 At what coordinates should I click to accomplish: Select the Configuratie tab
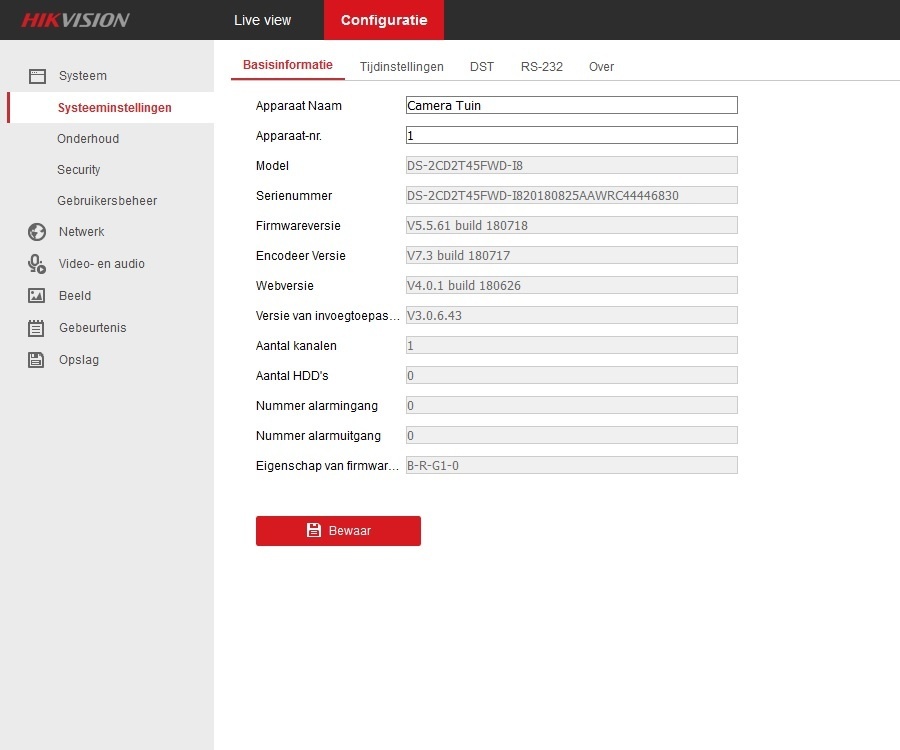(384, 20)
